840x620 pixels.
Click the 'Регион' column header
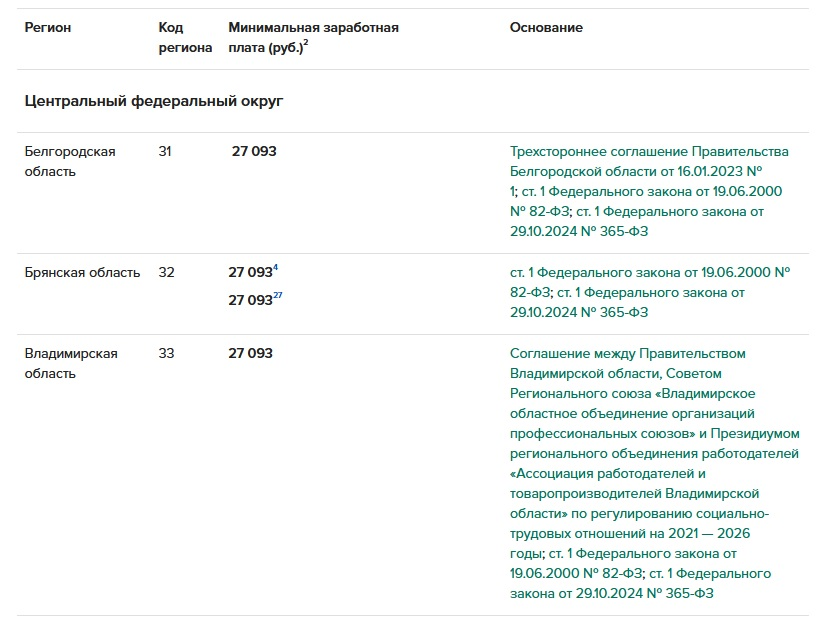(48, 28)
